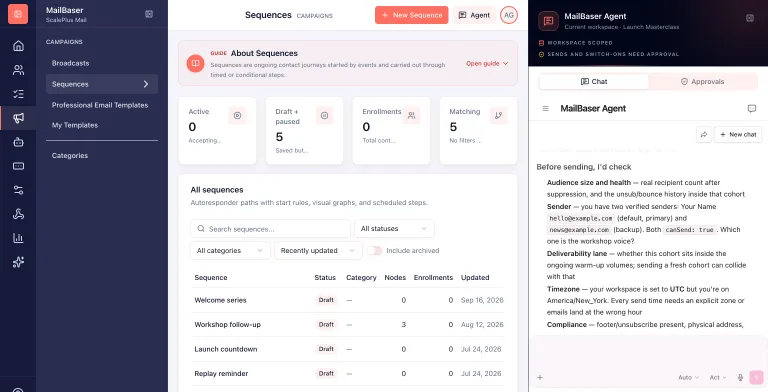Click the Active card target icon
The image size is (768, 392).
pos(238,116)
